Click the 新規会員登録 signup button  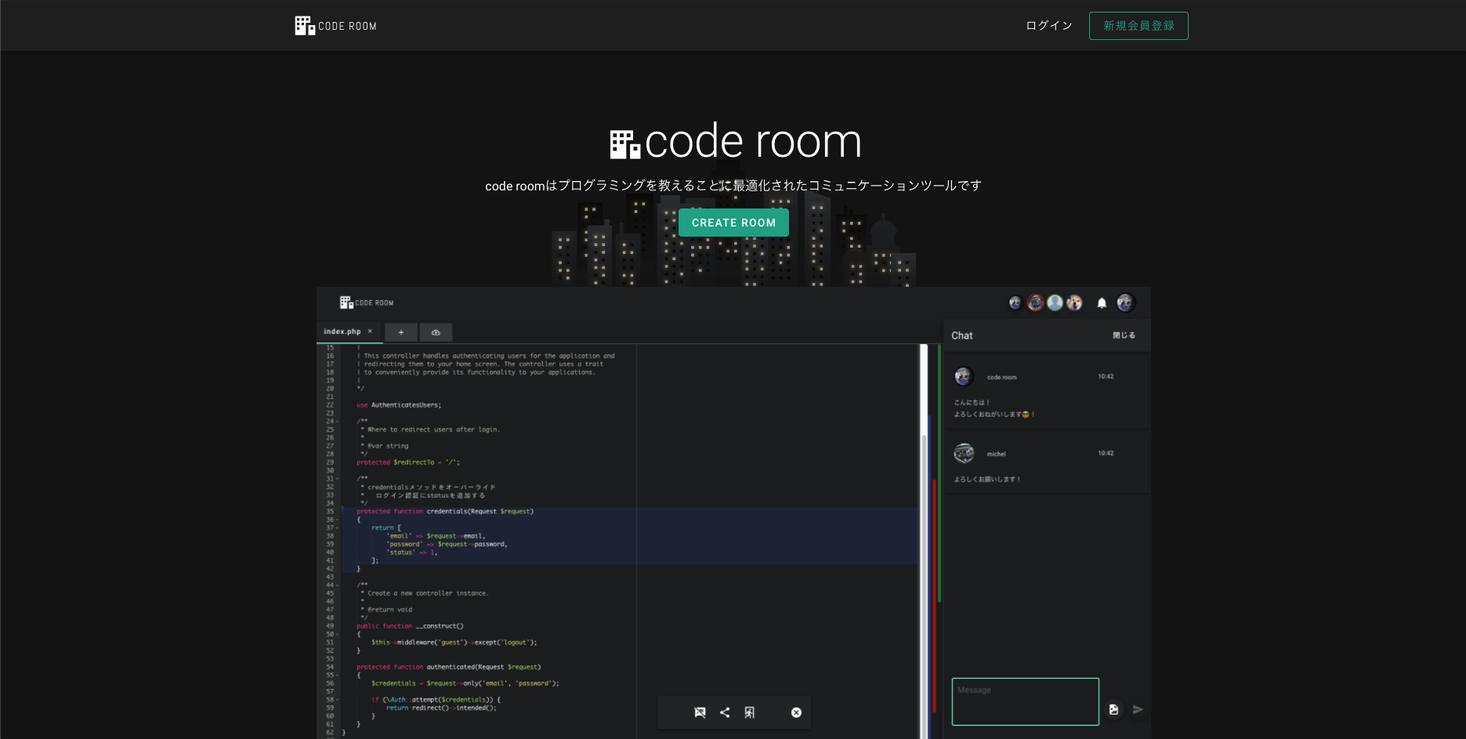pyautogui.click(x=1139, y=25)
